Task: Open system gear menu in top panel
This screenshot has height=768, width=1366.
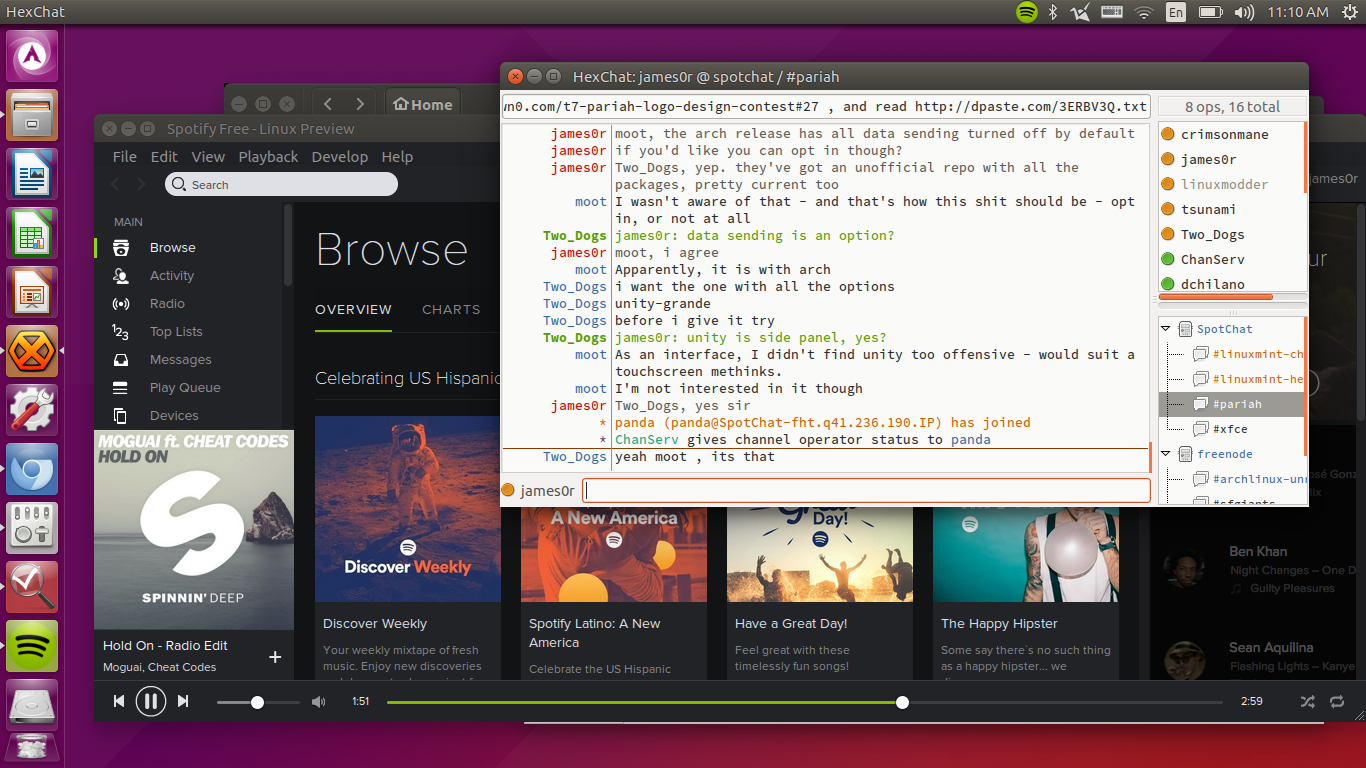Action: [x=1349, y=12]
